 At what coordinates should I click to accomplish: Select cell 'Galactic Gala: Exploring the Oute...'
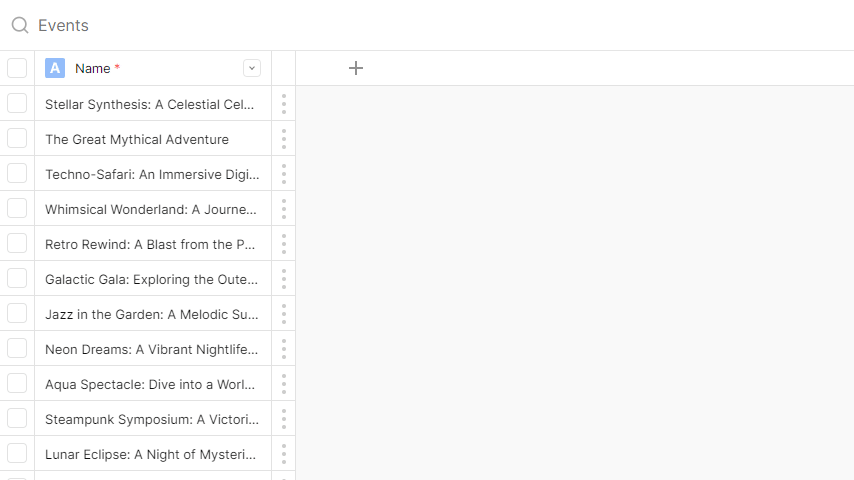(153, 279)
